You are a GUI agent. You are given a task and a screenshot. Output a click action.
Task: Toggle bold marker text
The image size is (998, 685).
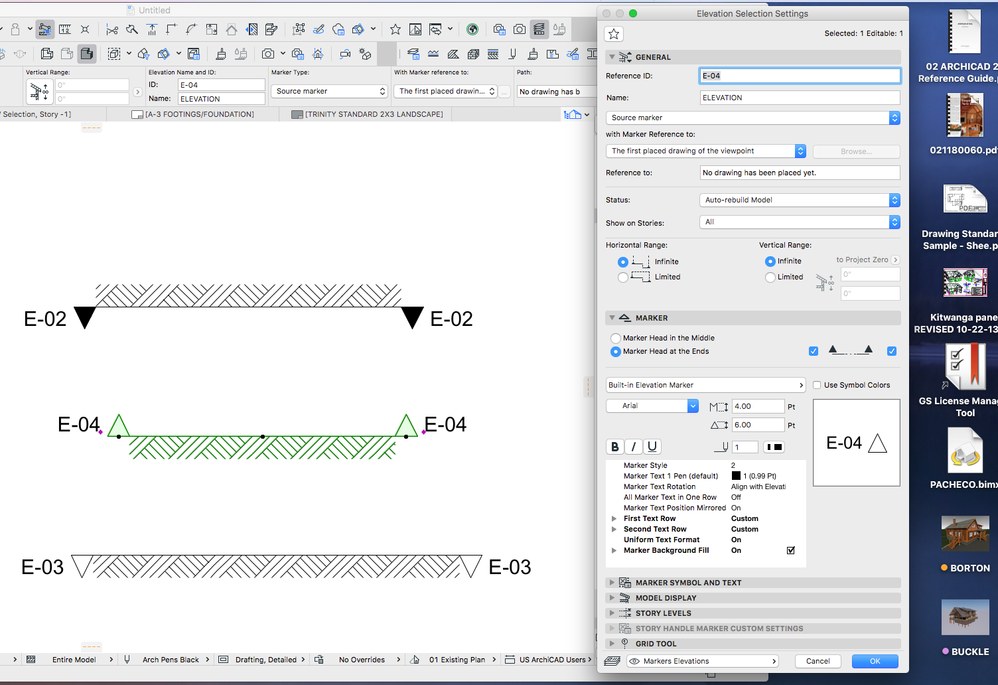(x=615, y=447)
